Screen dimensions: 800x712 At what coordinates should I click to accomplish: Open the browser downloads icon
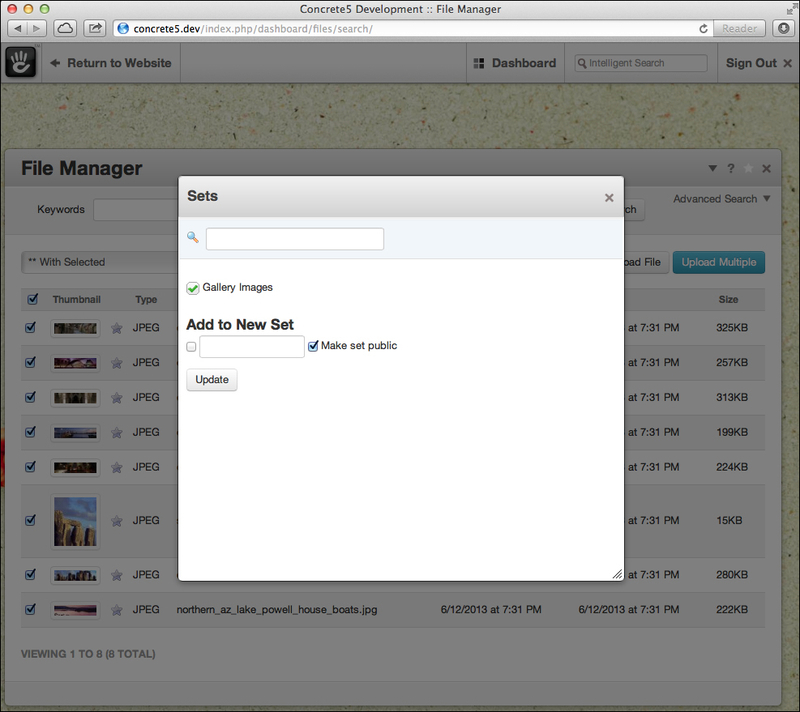click(784, 28)
